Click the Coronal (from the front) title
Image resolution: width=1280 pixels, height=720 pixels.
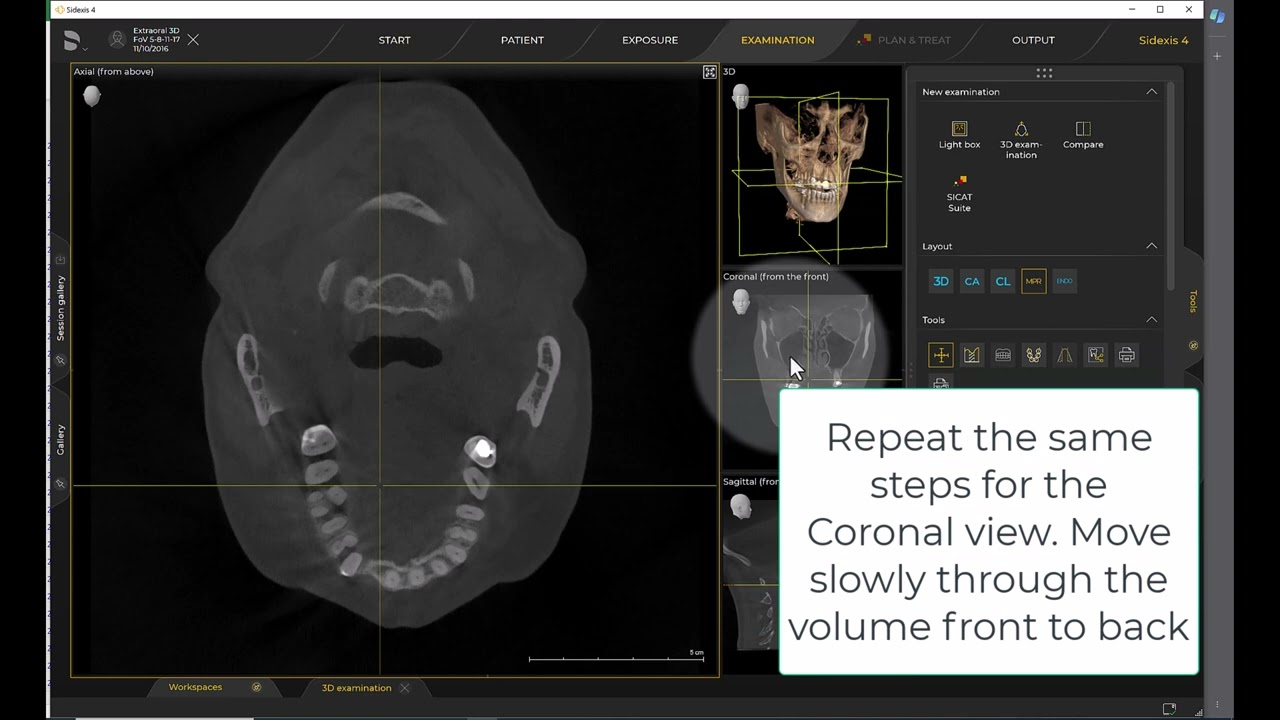tap(776, 276)
